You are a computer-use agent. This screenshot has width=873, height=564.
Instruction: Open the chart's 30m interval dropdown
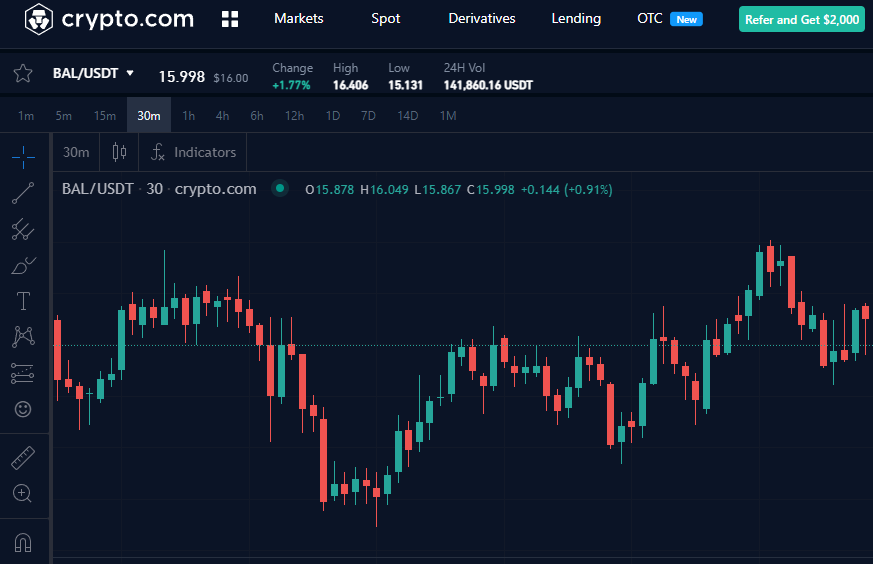coord(76,152)
